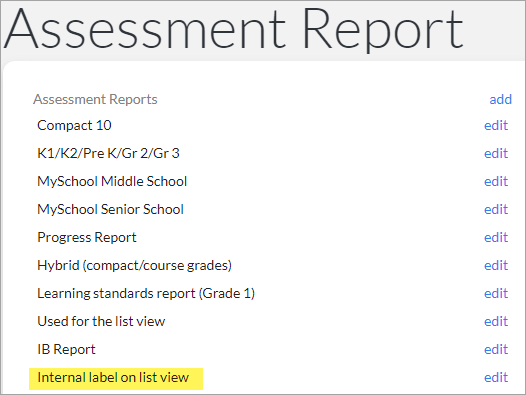Edit the IB Report entry

[x=496, y=349]
